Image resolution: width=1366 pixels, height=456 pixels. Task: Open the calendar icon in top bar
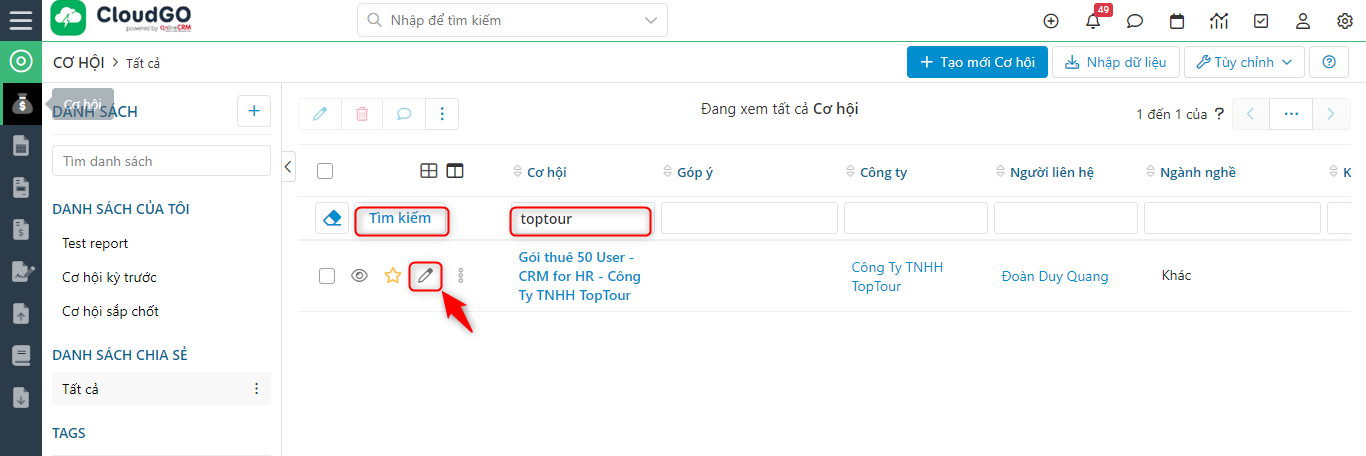click(x=1177, y=20)
